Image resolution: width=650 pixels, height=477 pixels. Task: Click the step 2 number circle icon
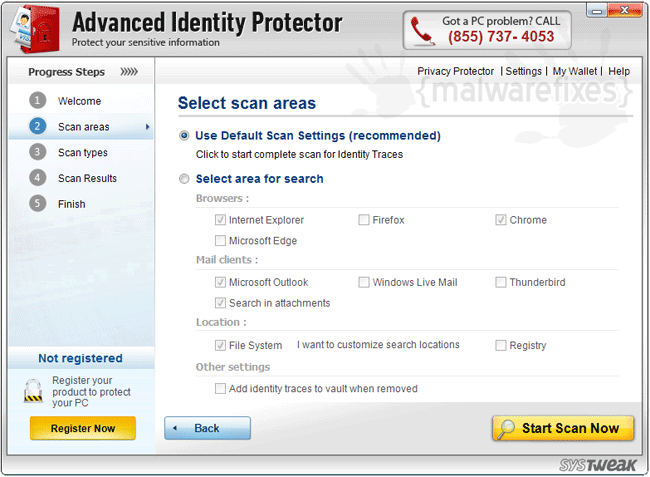point(37,126)
